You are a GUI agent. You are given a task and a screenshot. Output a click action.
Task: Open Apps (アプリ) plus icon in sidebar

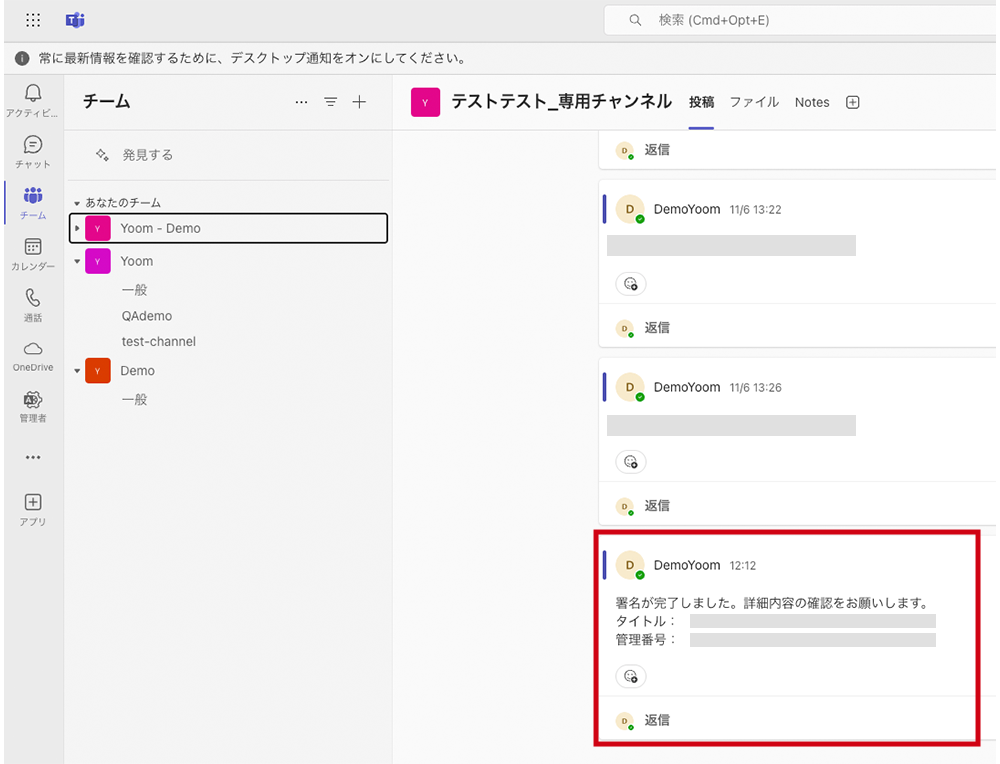click(33, 502)
